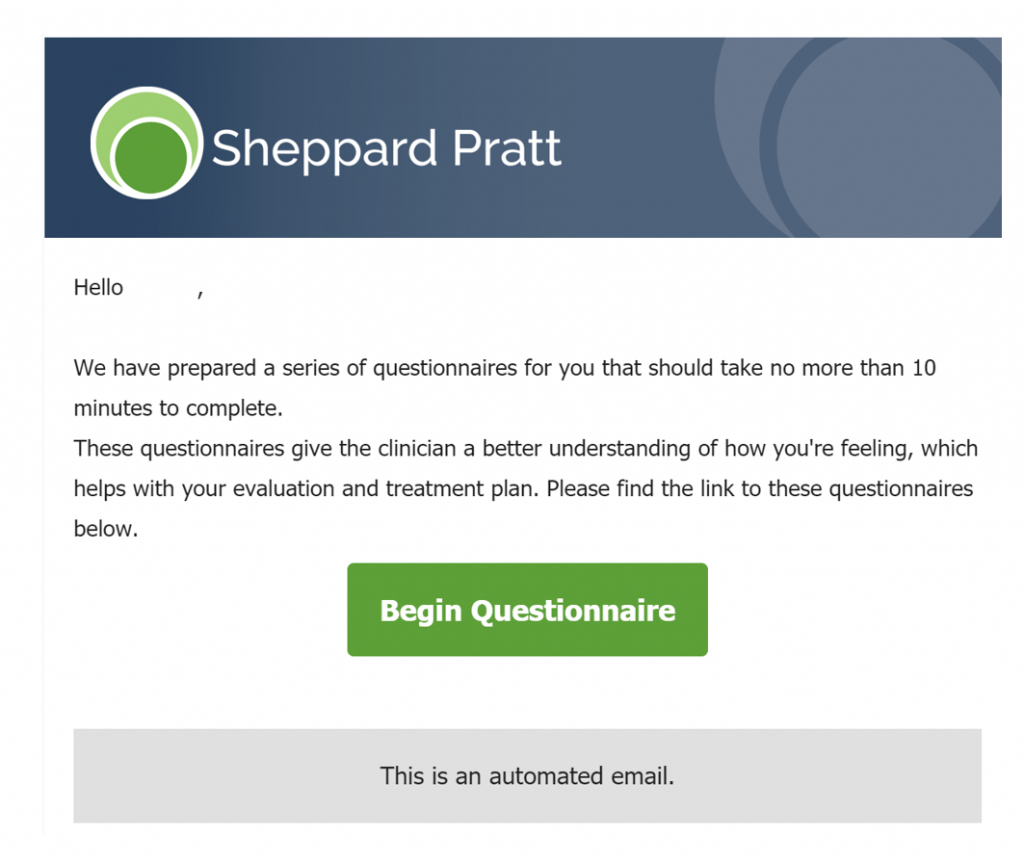Click the line starting helps with your evaluation
The image size is (1024, 863).
pyautogui.click(x=523, y=489)
